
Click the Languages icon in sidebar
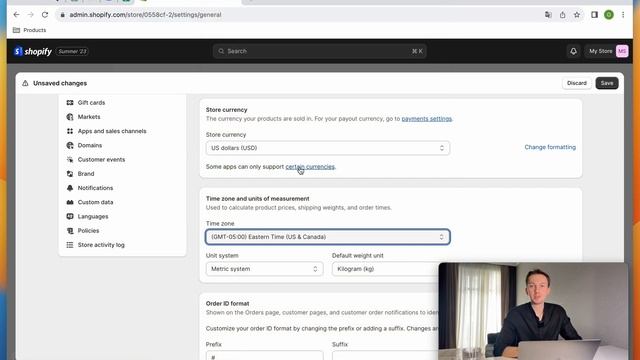[x=70, y=216]
